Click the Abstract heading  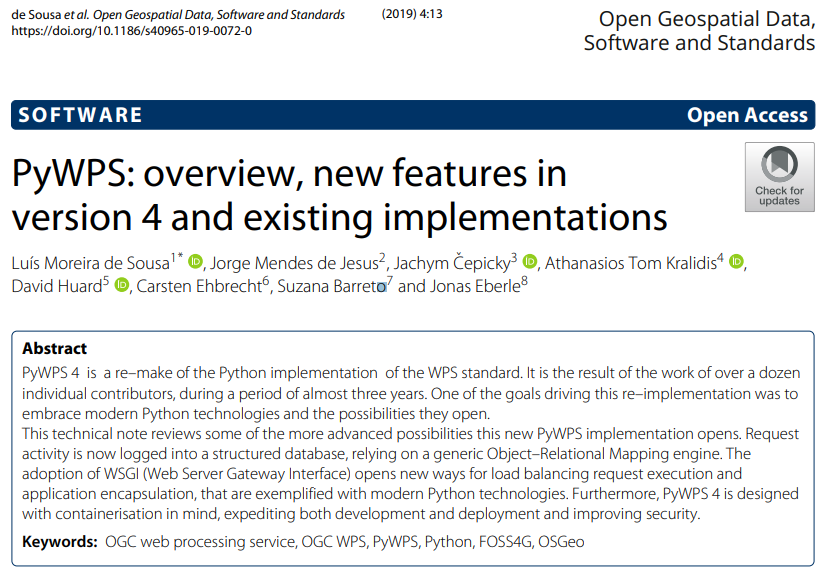(54, 348)
